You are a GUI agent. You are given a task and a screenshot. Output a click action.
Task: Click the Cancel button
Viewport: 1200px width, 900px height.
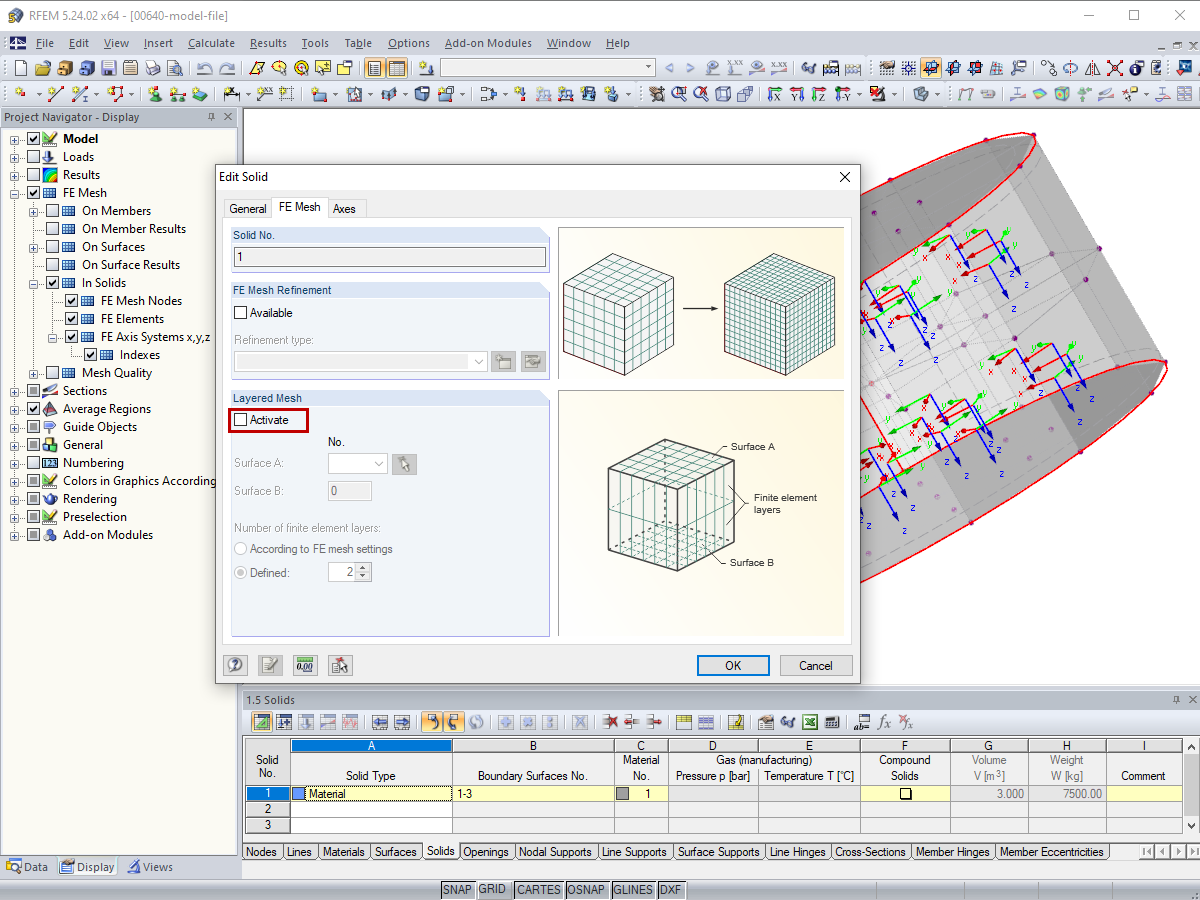(815, 666)
